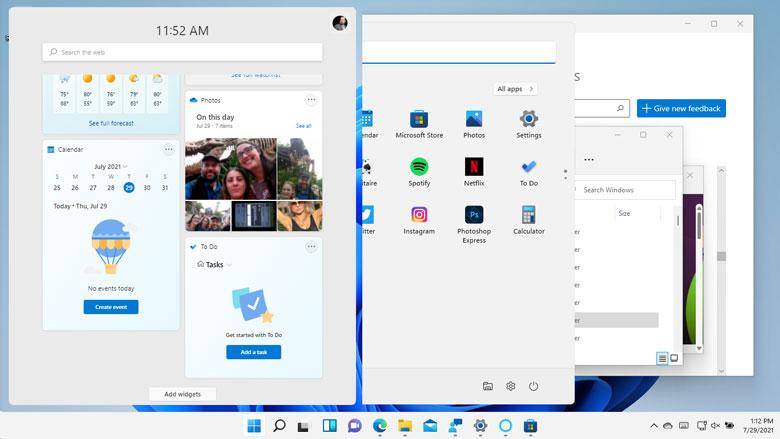
Task: Switch File Explorer to large thumbnails view
Action: click(674, 358)
